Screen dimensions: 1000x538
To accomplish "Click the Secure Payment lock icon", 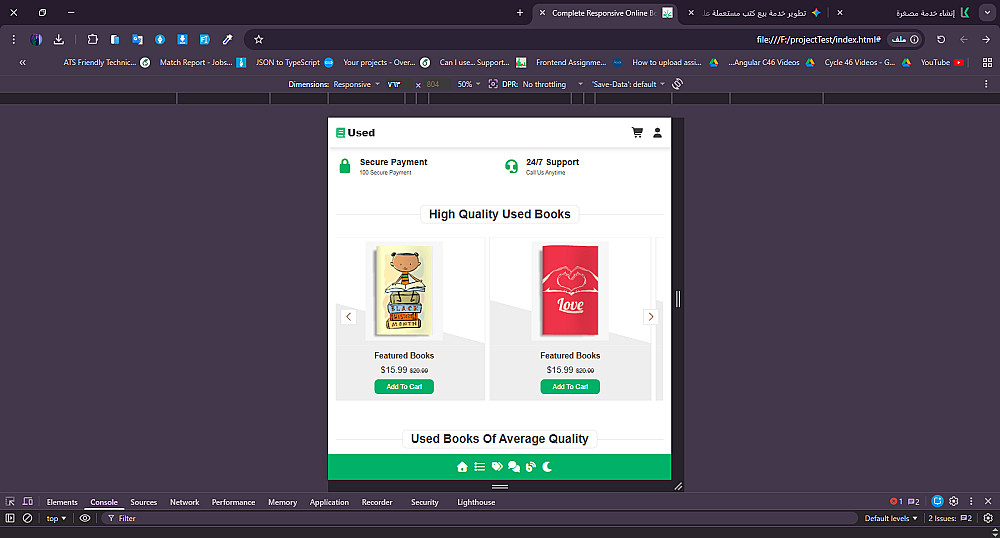I will tap(344, 166).
